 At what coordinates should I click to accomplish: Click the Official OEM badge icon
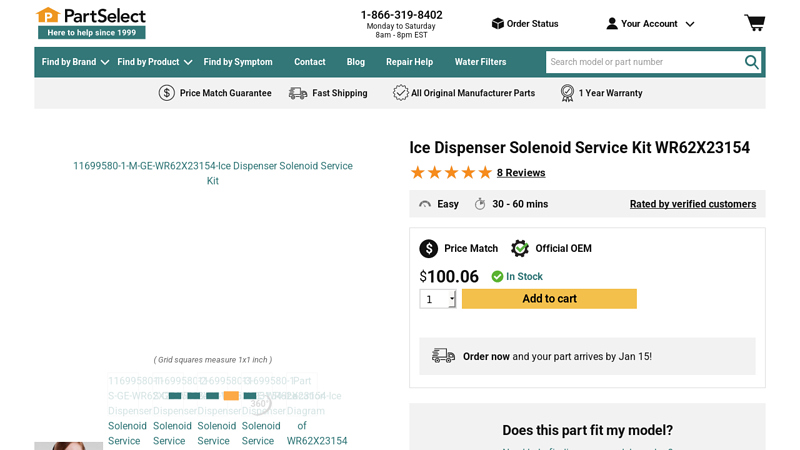click(520, 248)
